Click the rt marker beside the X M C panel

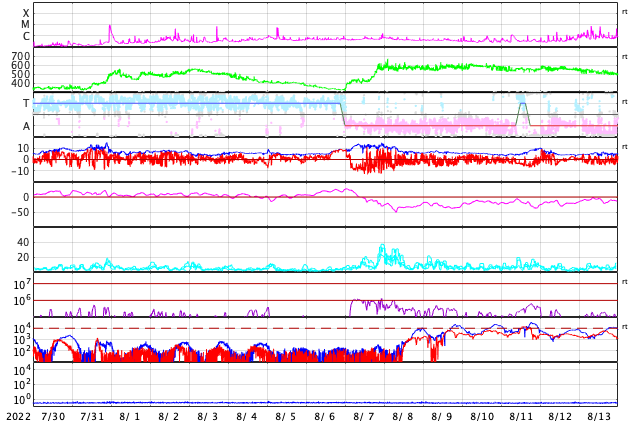pyautogui.click(x=624, y=12)
